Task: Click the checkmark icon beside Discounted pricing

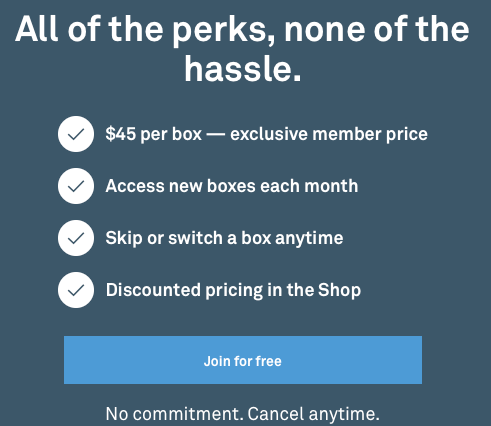Action: (x=76, y=290)
